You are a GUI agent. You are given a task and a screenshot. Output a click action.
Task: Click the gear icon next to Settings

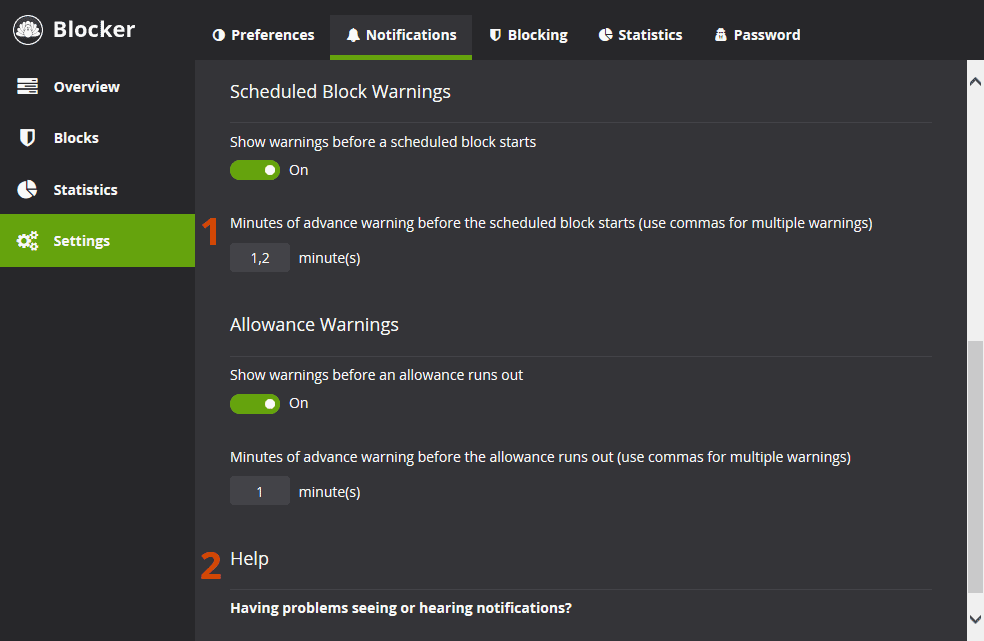pos(27,240)
